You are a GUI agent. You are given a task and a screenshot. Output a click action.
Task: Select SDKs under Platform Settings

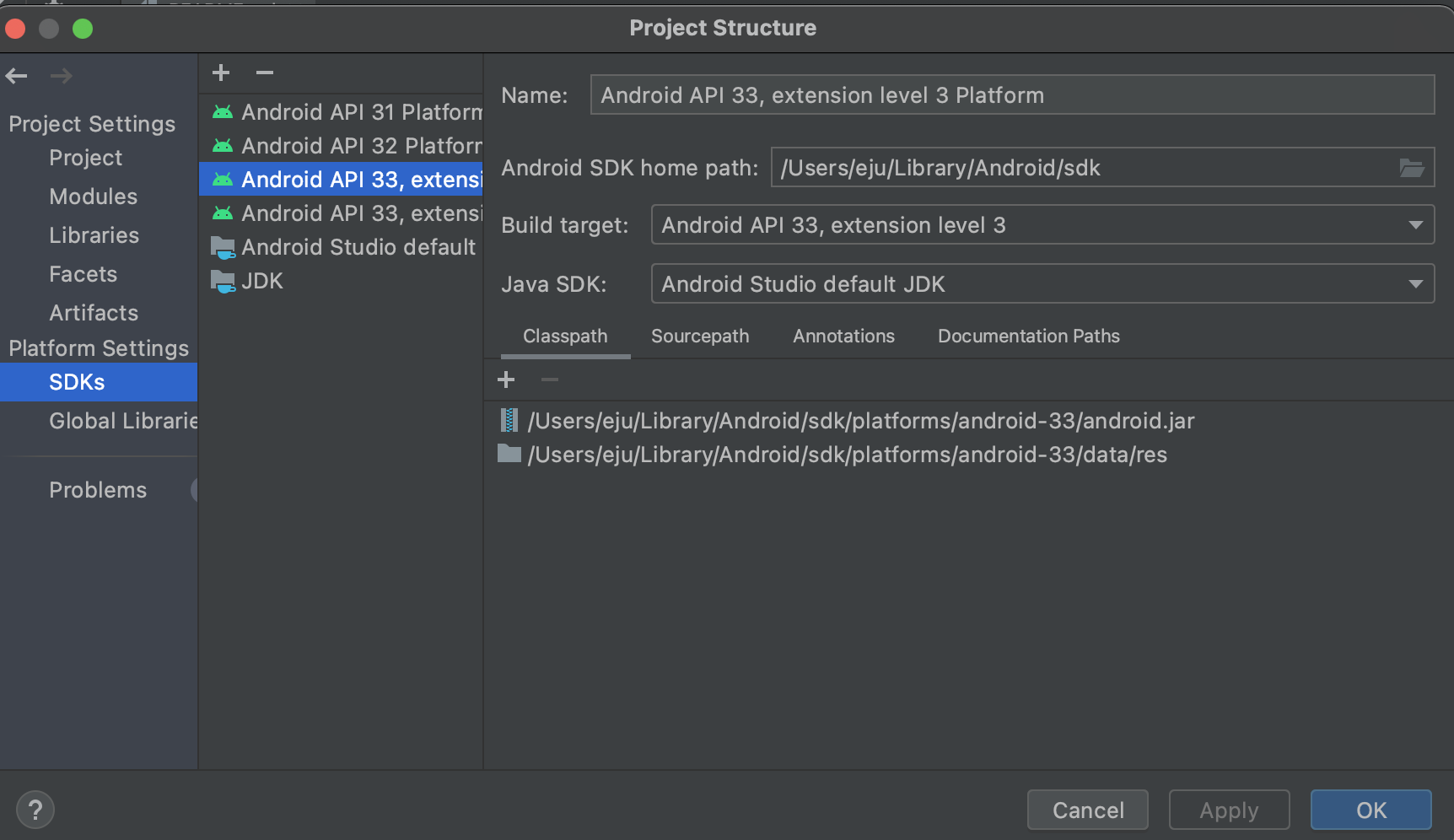99,382
